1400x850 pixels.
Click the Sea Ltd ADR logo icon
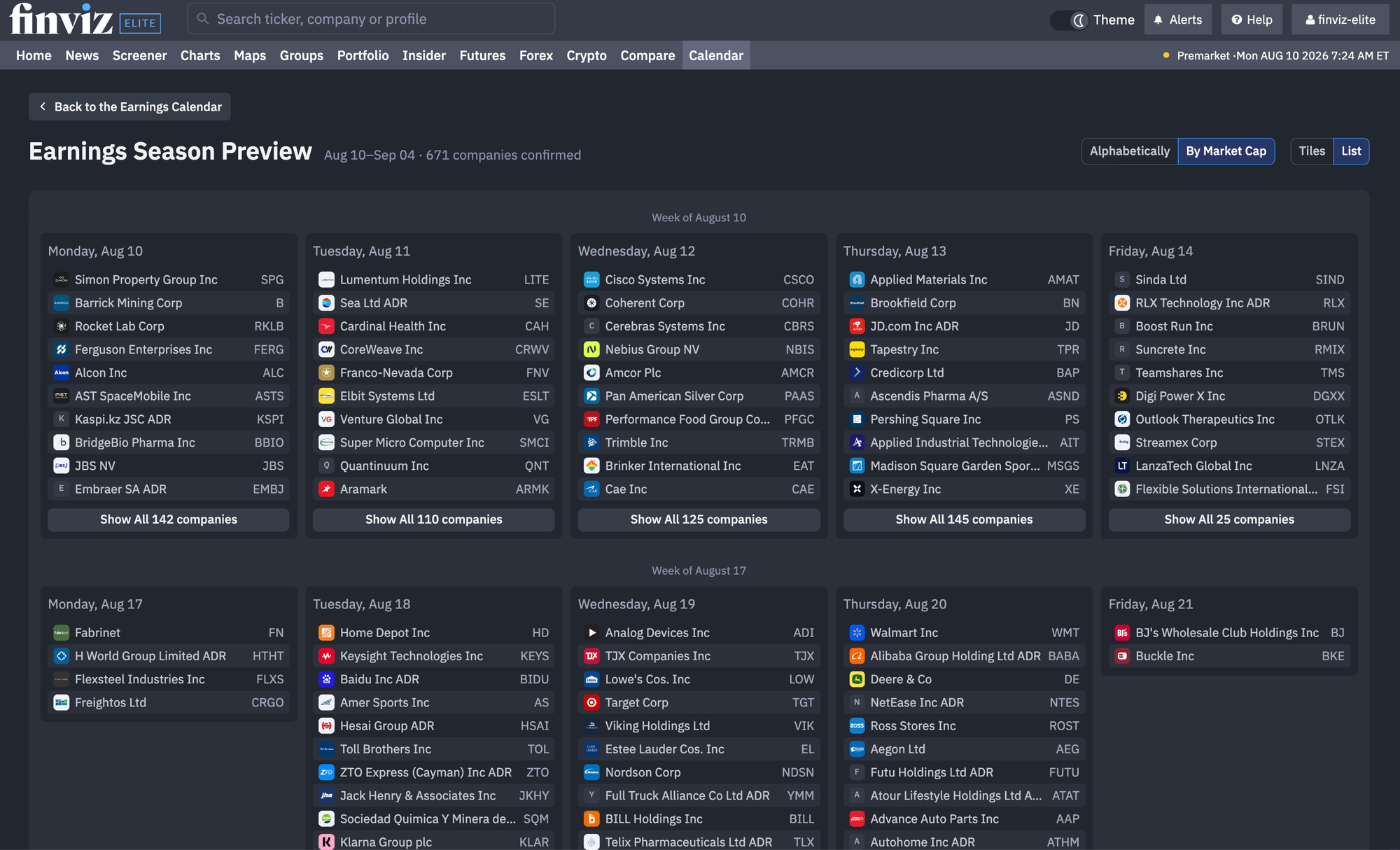pos(326,303)
